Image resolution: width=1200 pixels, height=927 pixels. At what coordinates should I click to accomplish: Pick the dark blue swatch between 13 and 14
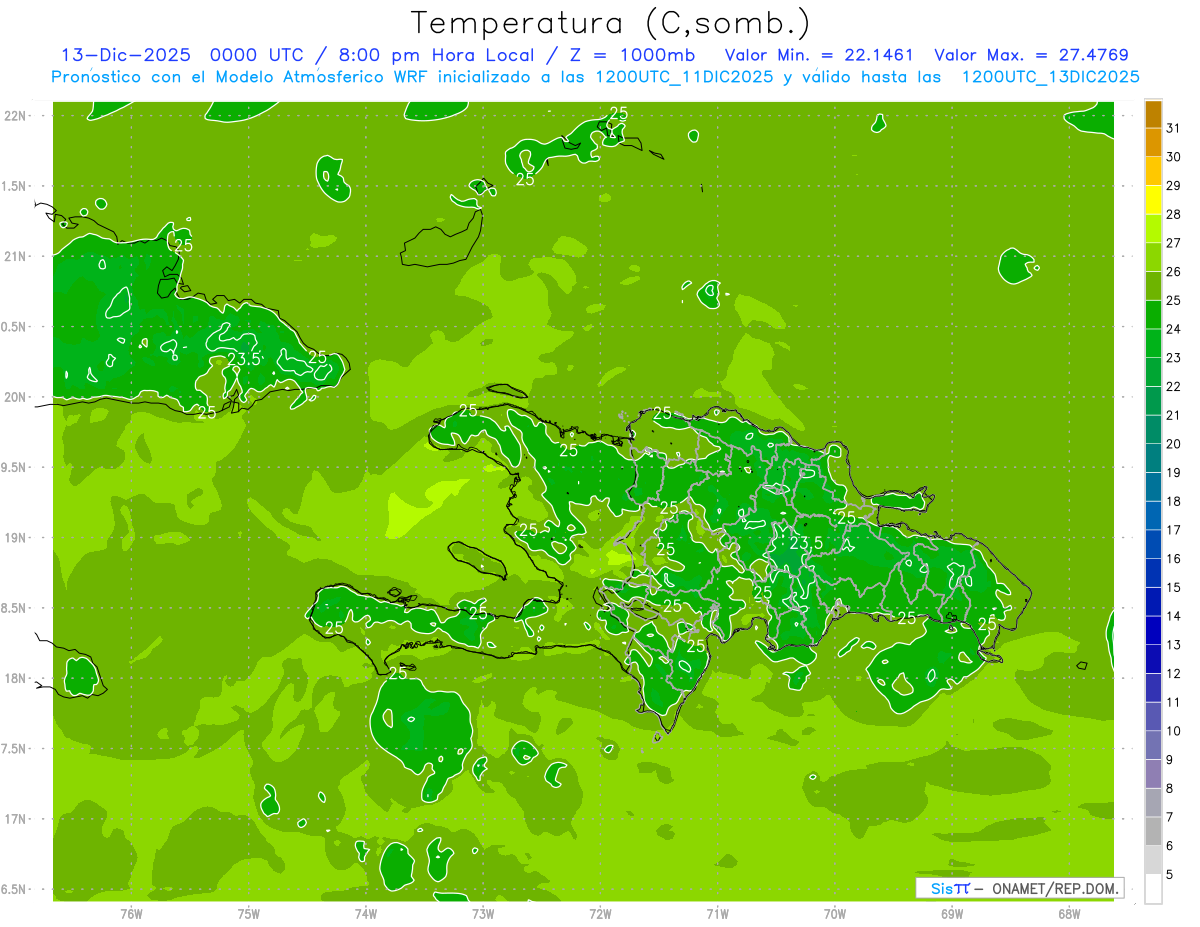coord(1153,630)
